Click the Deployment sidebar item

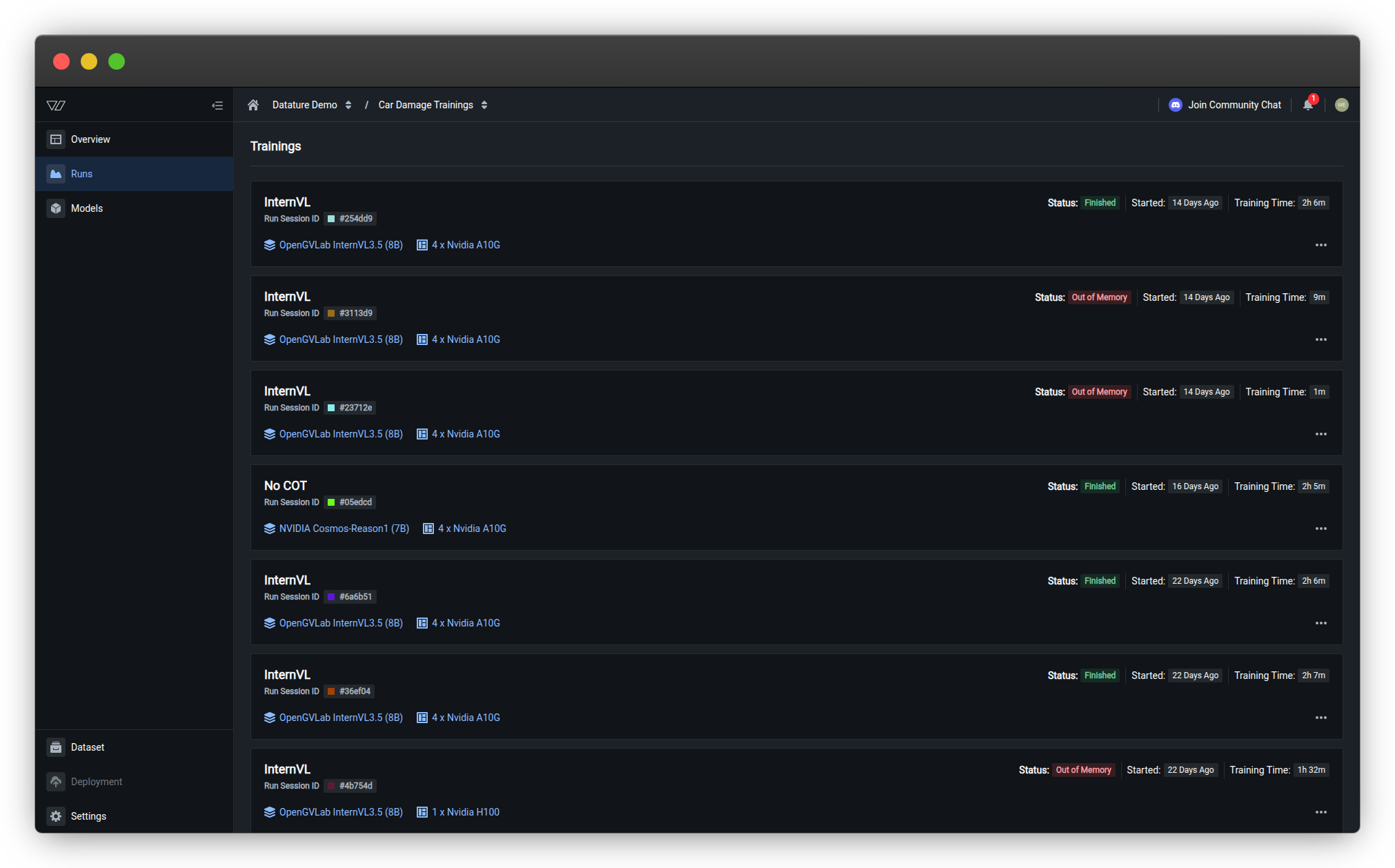96,782
